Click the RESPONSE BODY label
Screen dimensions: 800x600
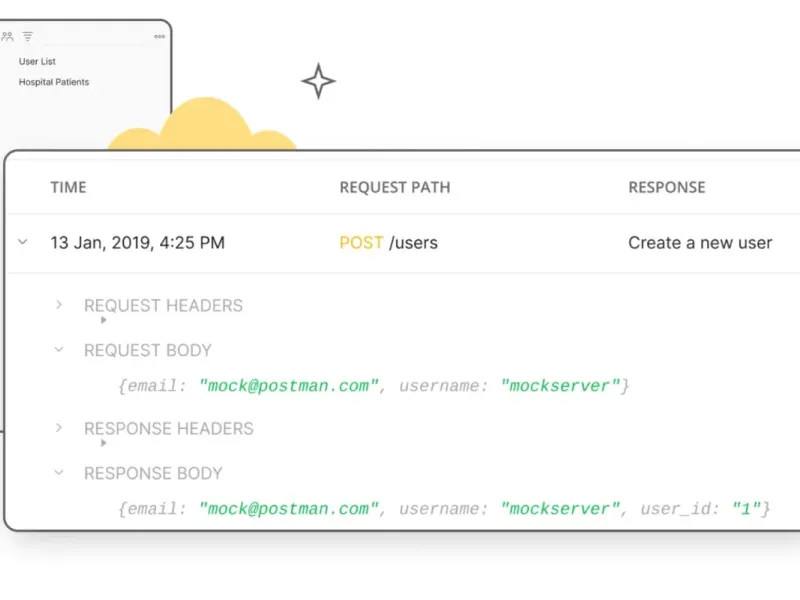tap(153, 473)
